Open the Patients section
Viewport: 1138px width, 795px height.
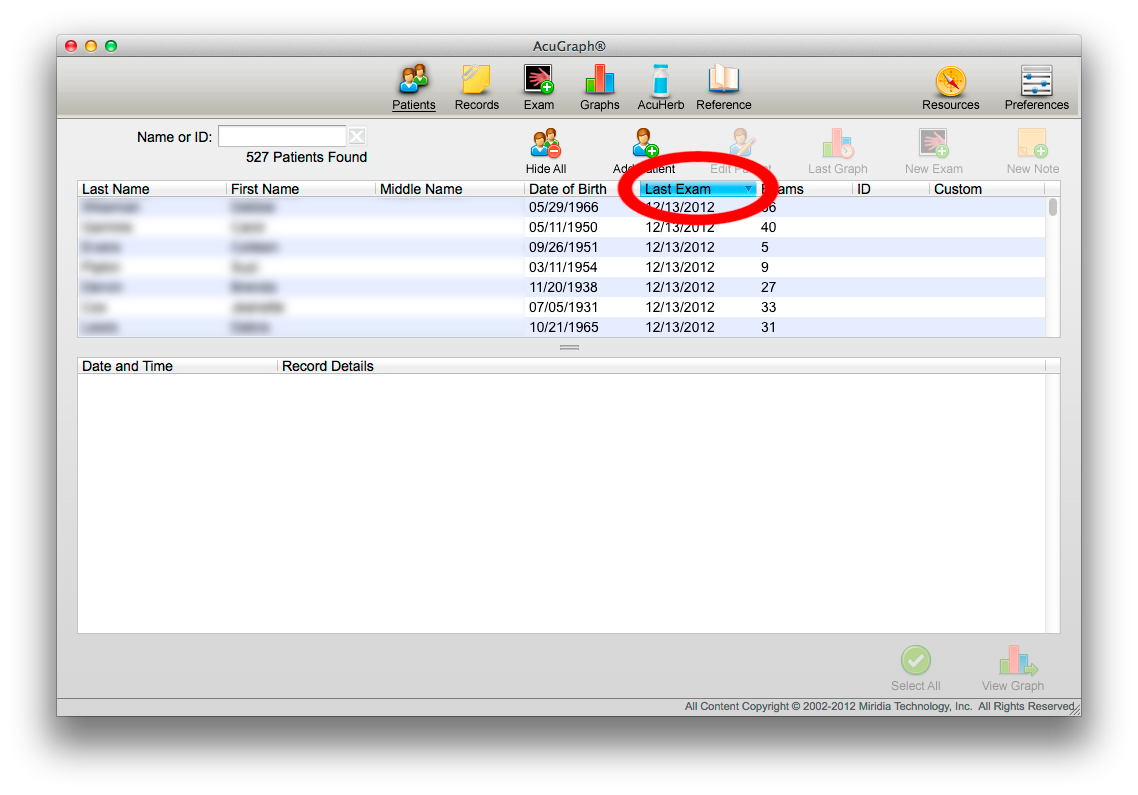pyautogui.click(x=414, y=87)
